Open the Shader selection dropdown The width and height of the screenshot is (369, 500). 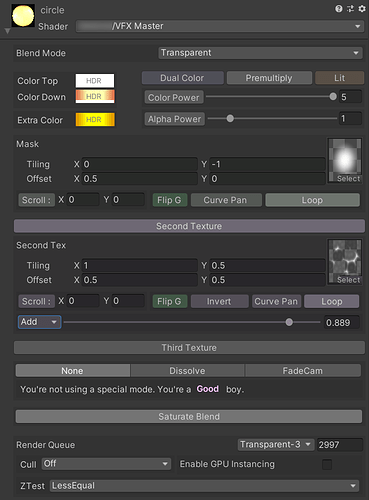point(219,26)
